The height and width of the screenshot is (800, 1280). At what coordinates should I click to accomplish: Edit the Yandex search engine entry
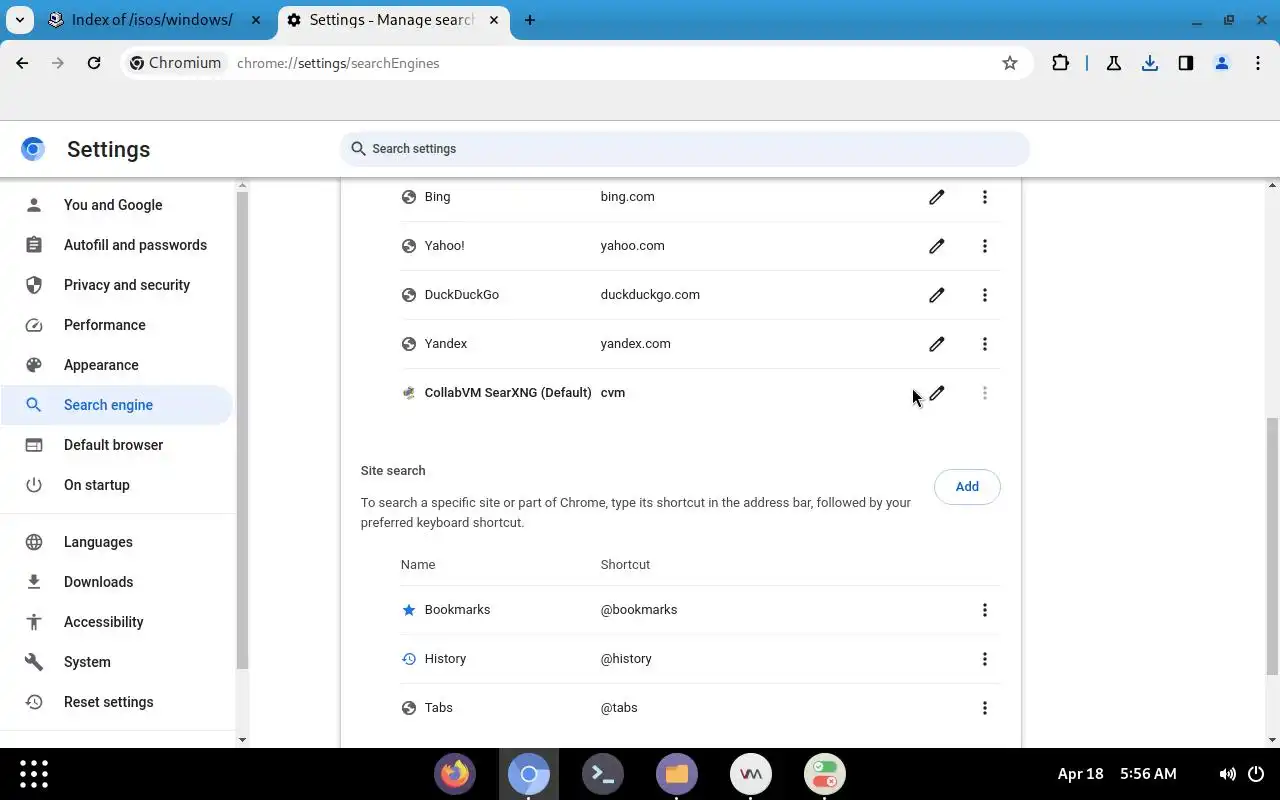point(936,344)
